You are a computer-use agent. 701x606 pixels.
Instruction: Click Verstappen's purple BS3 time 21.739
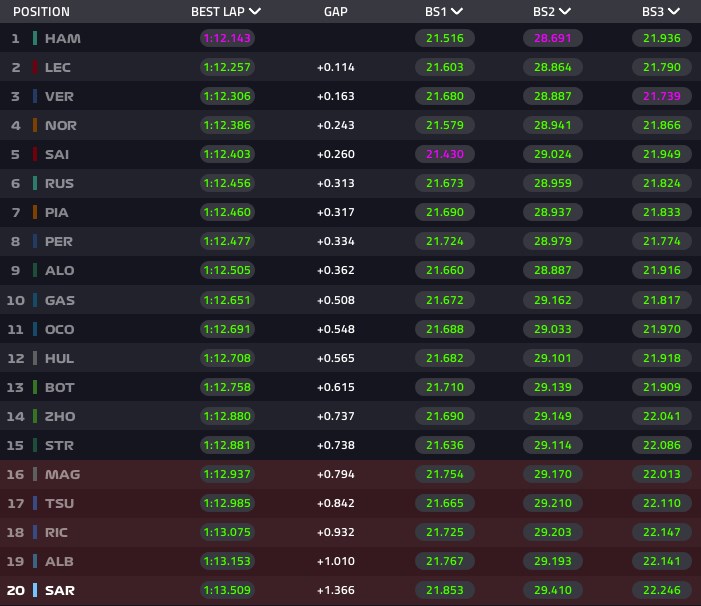click(x=662, y=96)
